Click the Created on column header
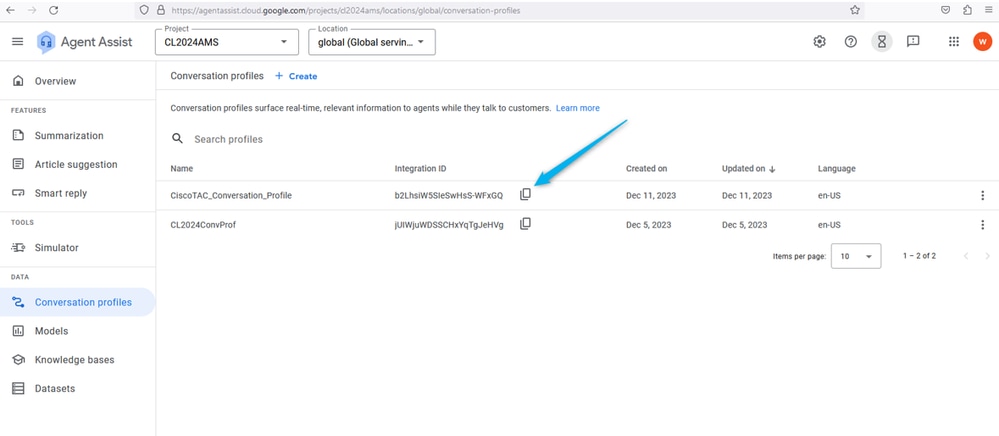This screenshot has height=436, width=999. pyautogui.click(x=647, y=168)
